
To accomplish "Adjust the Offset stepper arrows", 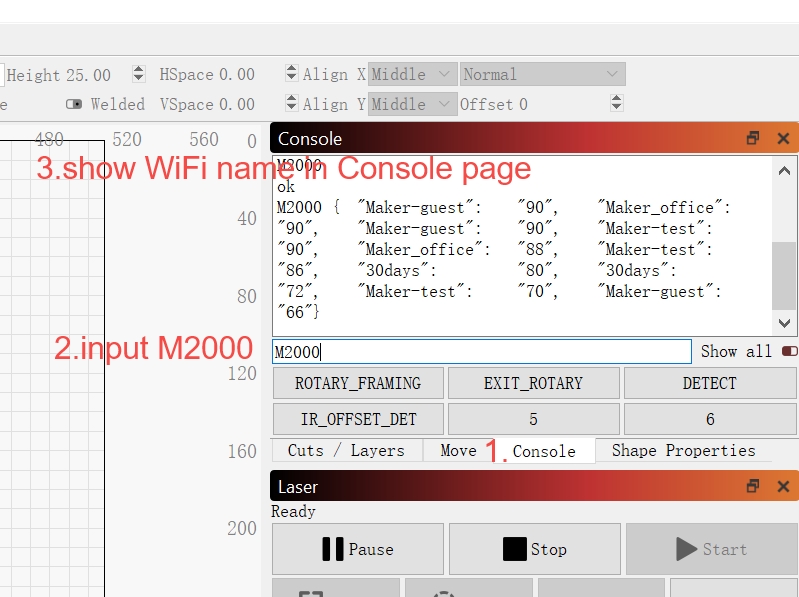I will [x=616, y=103].
